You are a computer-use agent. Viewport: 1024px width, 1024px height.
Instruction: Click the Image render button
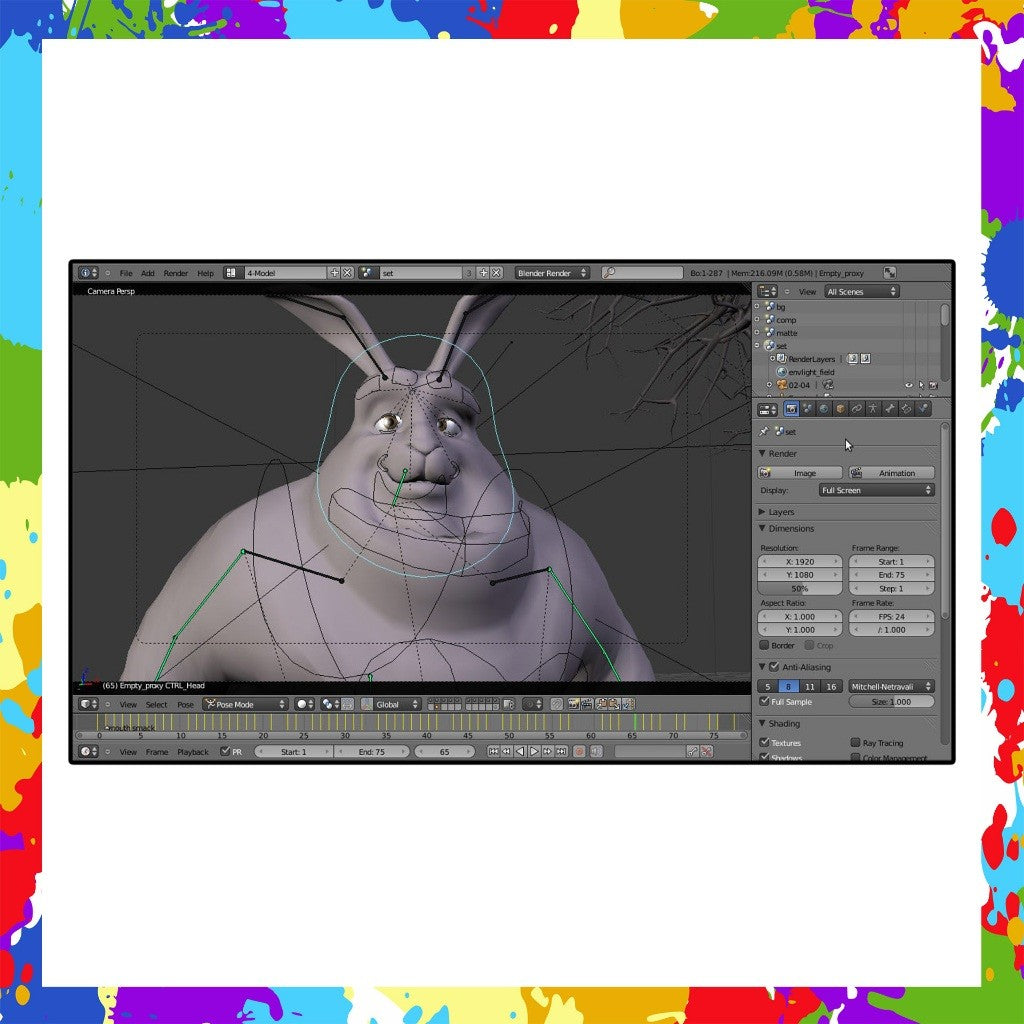(x=800, y=472)
